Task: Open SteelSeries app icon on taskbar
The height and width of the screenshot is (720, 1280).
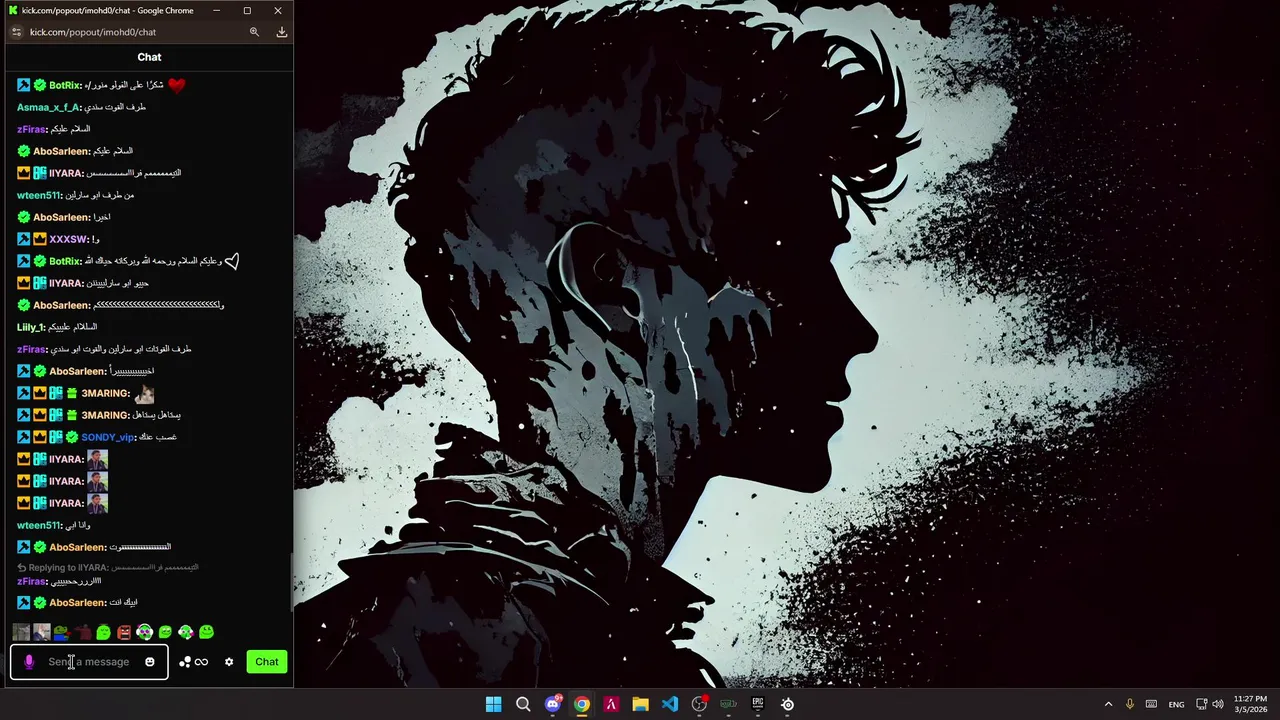Action: (787, 704)
